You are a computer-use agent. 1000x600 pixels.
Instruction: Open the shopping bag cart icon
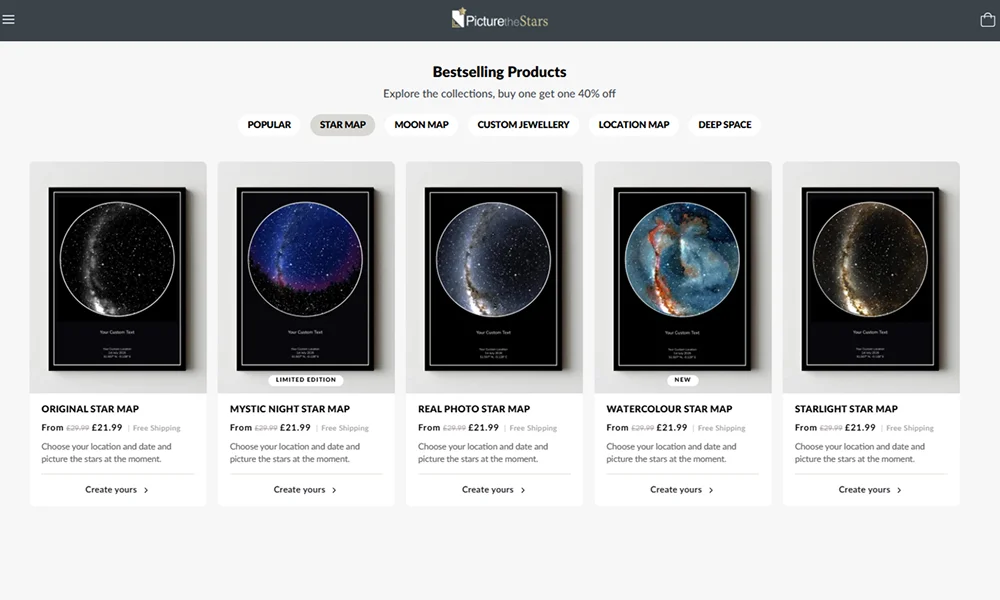pyautogui.click(x=987, y=20)
